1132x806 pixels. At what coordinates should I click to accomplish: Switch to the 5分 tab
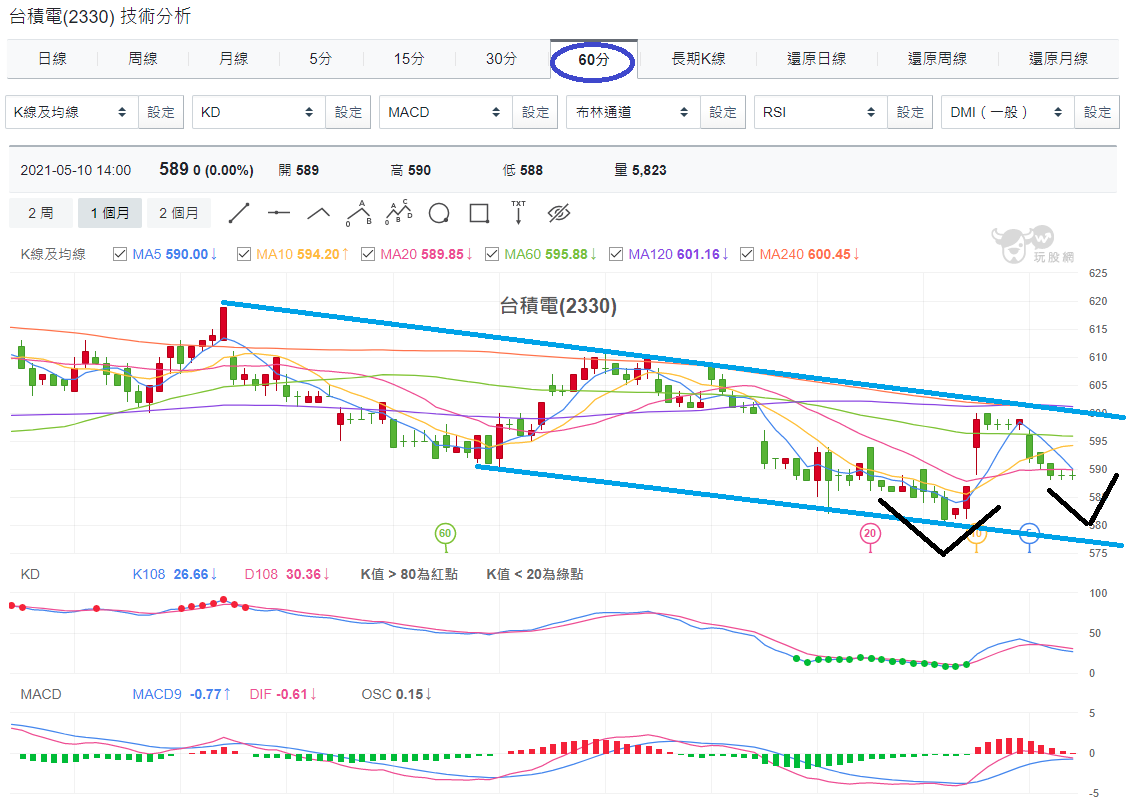click(x=321, y=58)
